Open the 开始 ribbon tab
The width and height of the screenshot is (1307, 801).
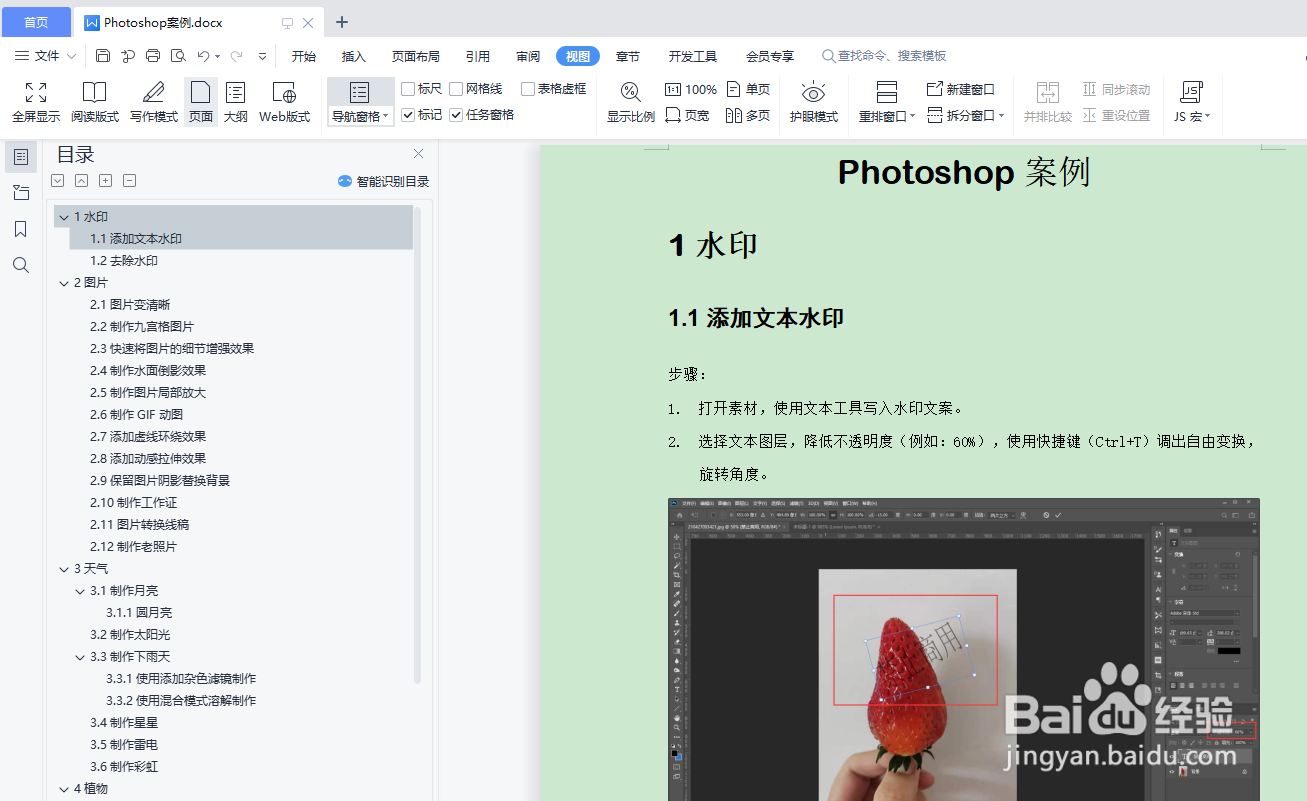pos(304,56)
